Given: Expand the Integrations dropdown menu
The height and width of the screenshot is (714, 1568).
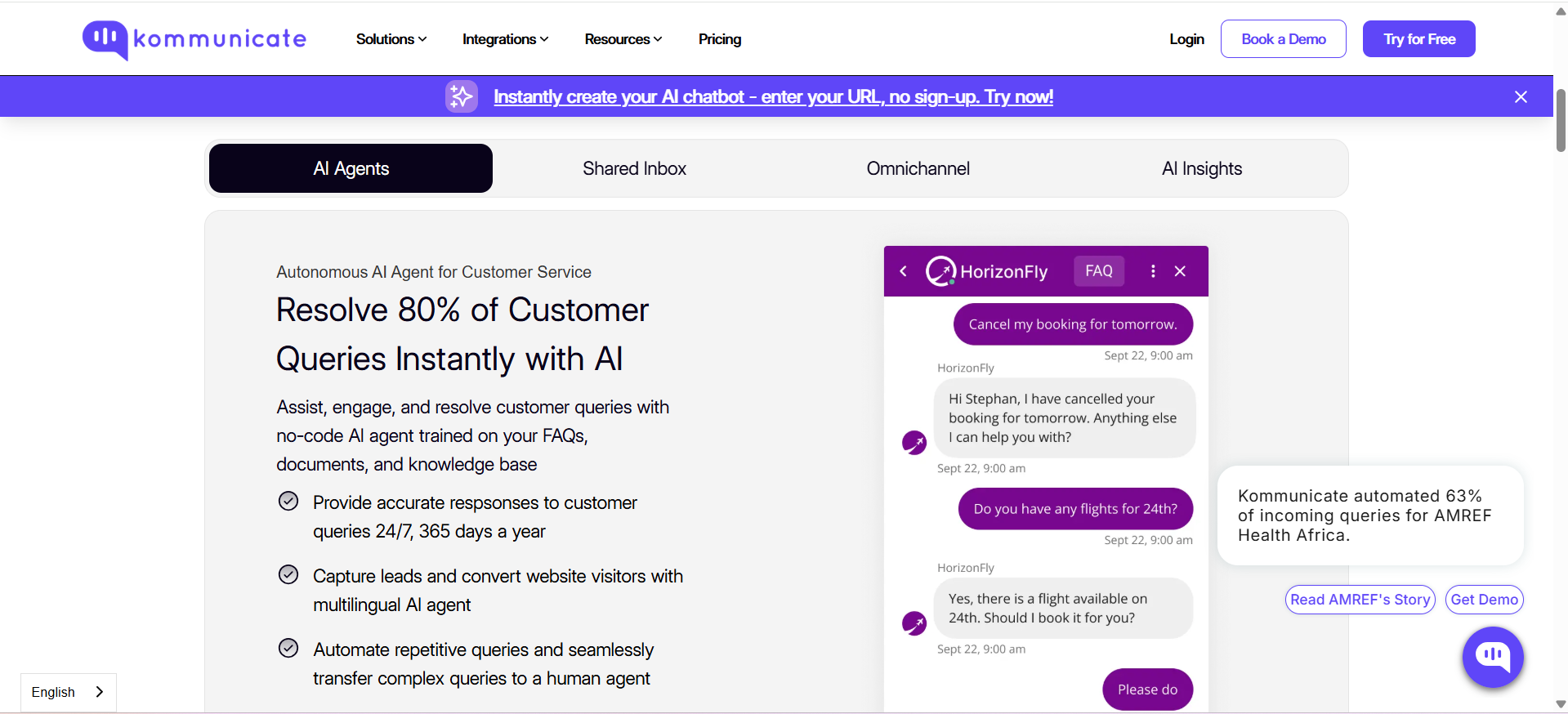Looking at the screenshot, I should pos(505,39).
